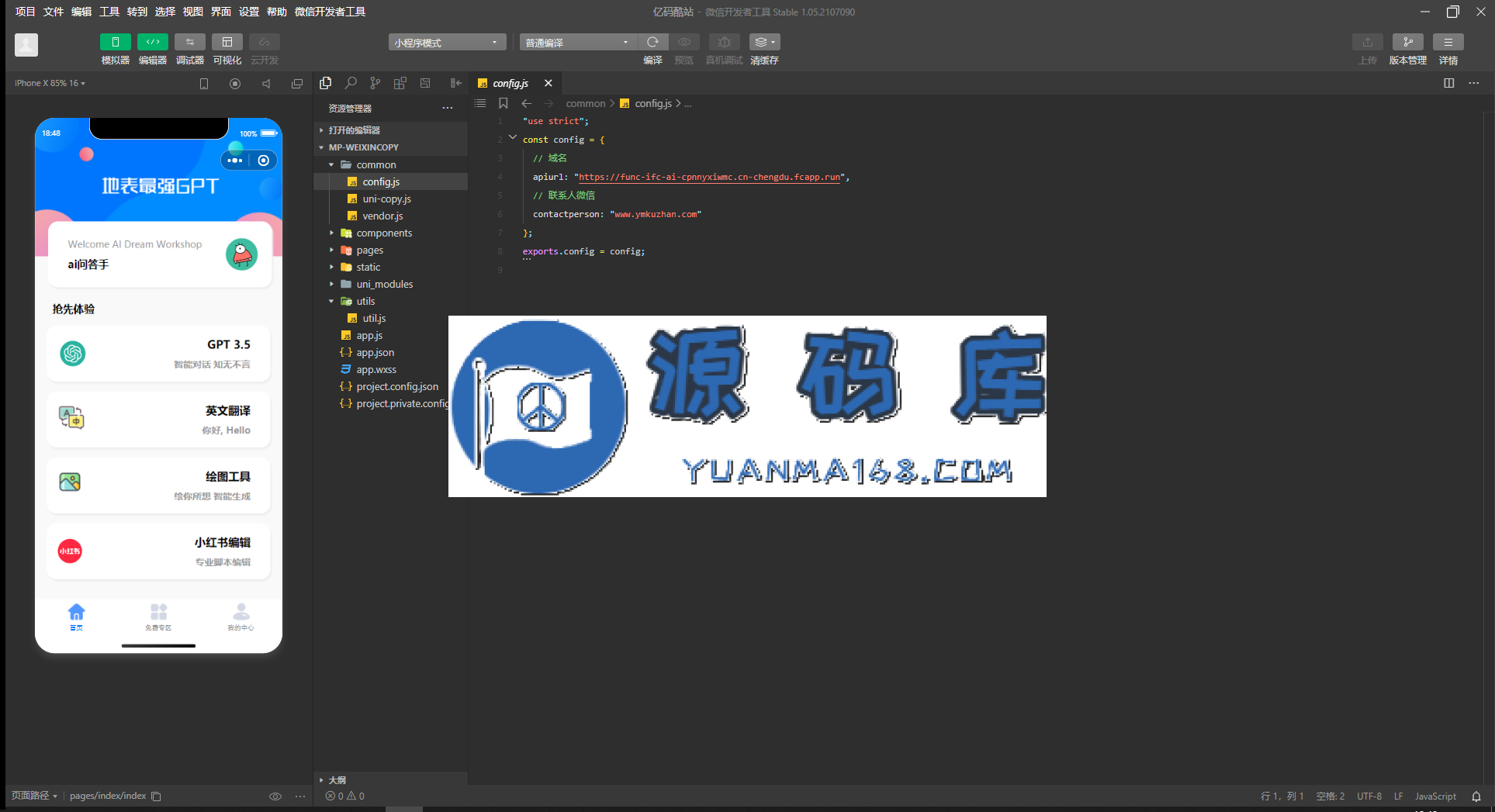Tap the home tab in simulator
This screenshot has width=1495, height=812.
[76, 617]
